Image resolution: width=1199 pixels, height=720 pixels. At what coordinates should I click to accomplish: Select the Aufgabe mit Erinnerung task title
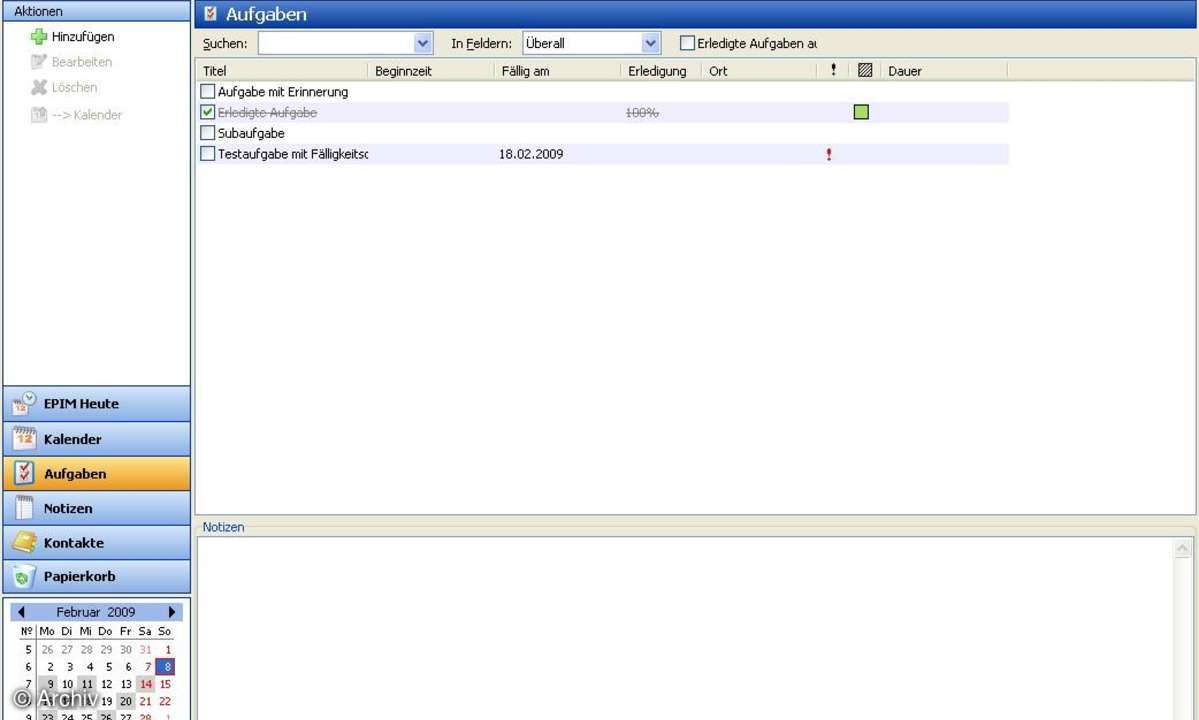(x=283, y=92)
